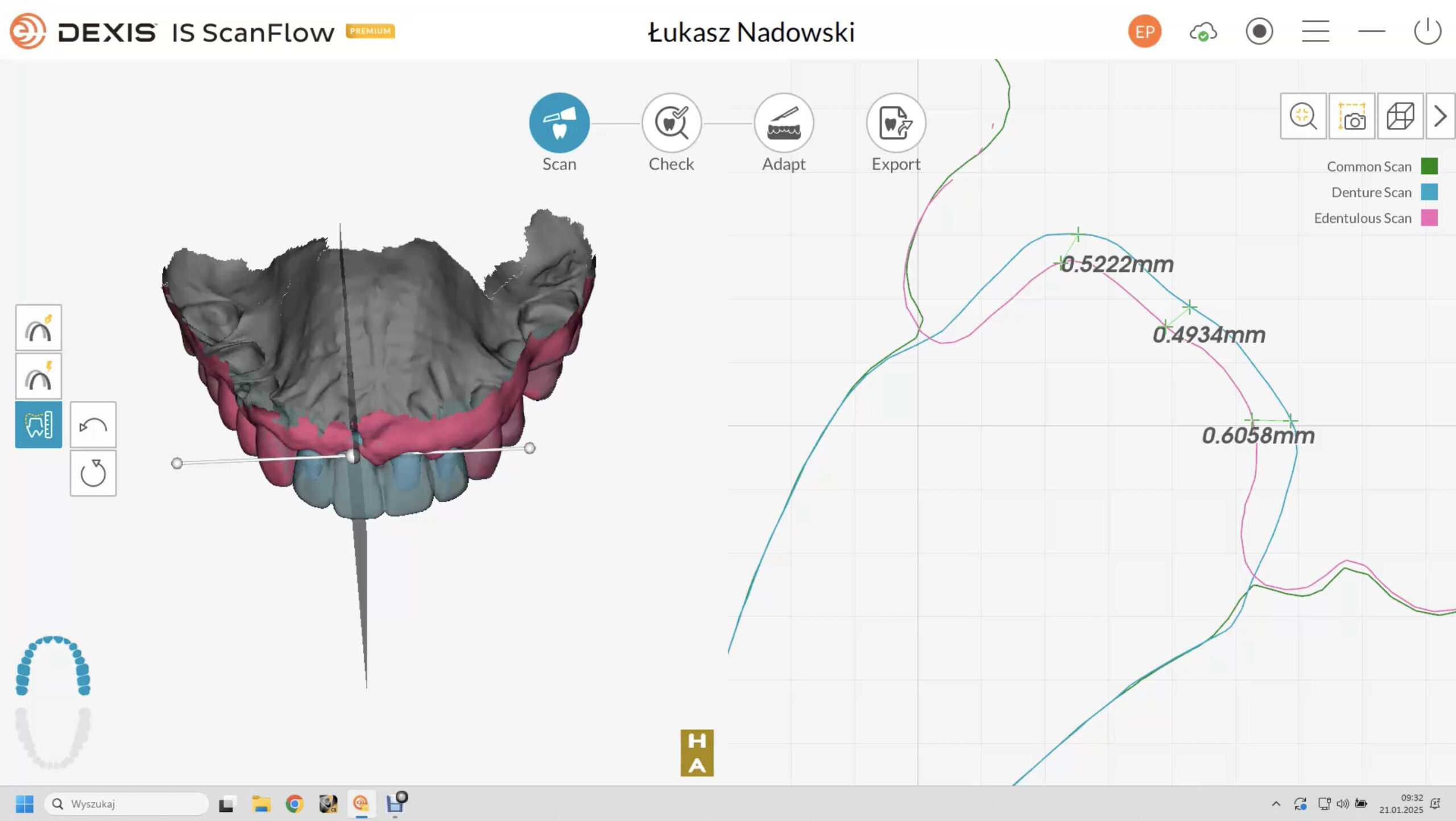Click the undo arrow button
1456x821 pixels.
[93, 425]
